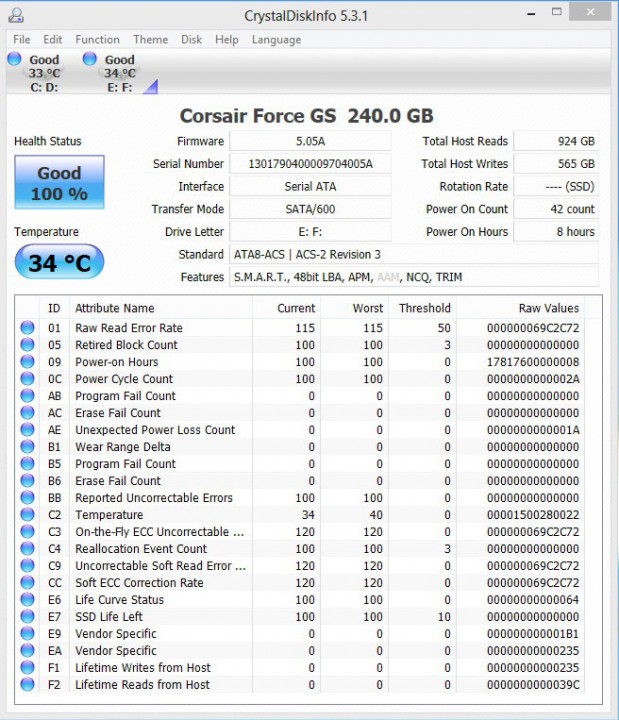Click the status orb for Uncorrectable Soft Read Error
619x720 pixels.
pos(28,565)
